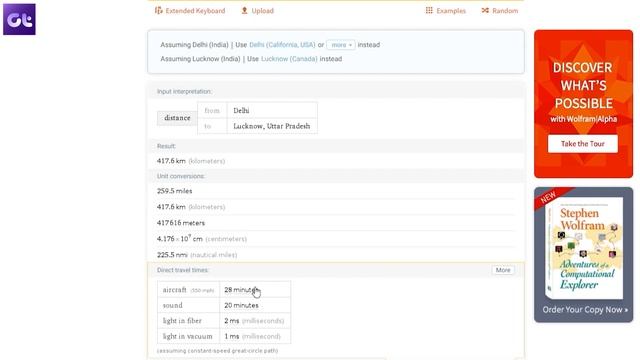Select the 417616 meters conversion

coord(181,223)
